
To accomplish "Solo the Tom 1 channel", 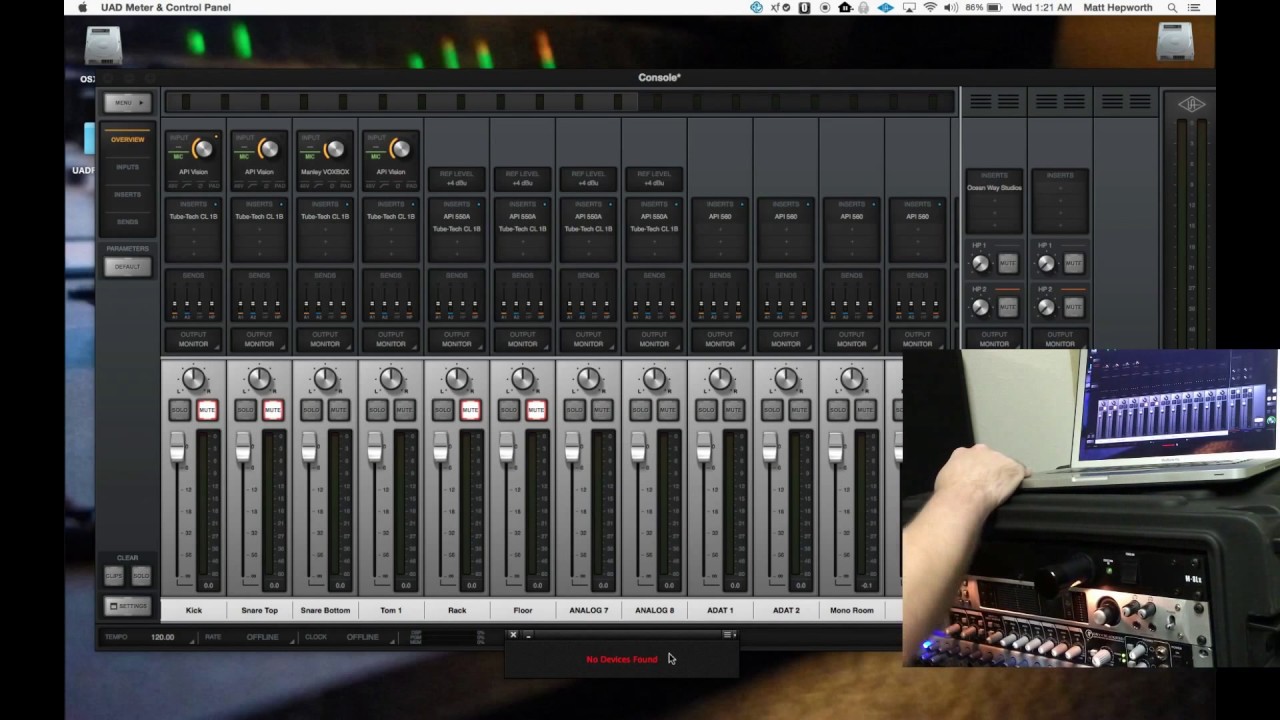I will pyautogui.click(x=377, y=410).
